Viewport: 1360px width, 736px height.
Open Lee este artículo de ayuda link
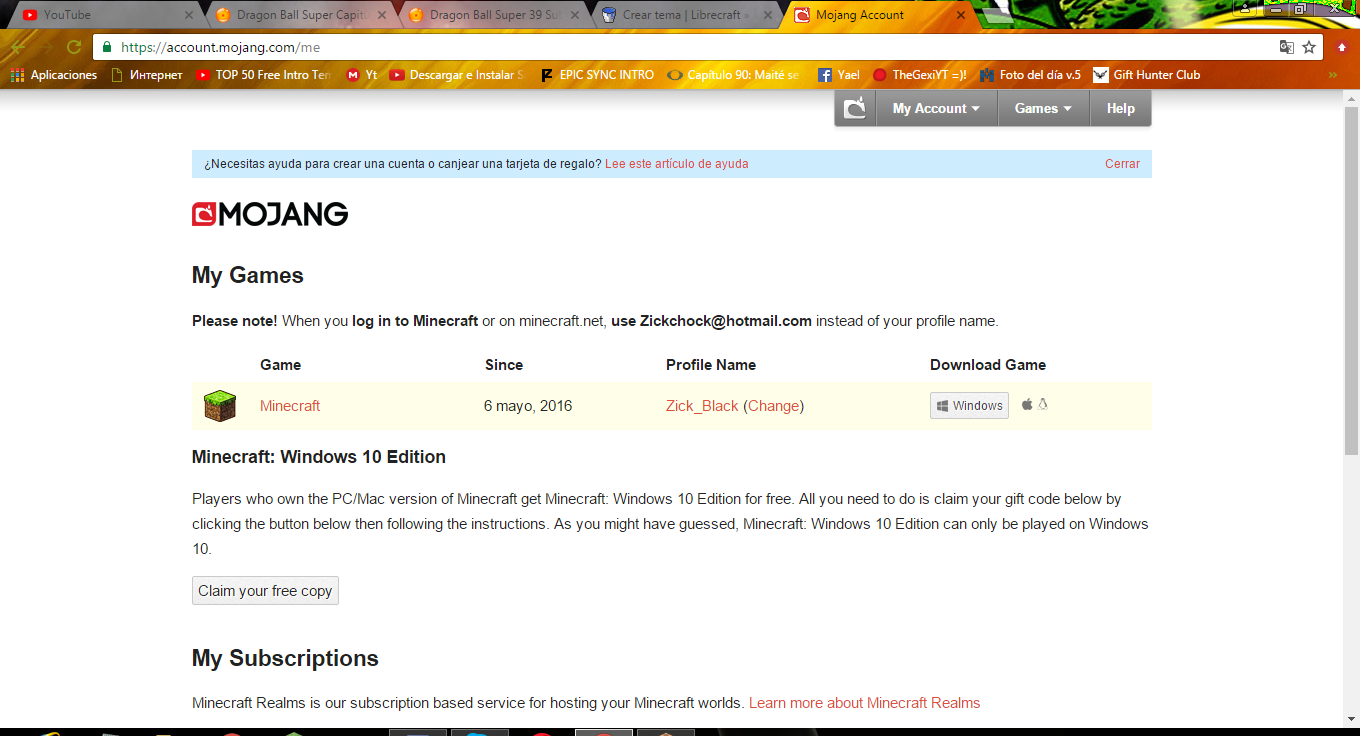(677, 164)
